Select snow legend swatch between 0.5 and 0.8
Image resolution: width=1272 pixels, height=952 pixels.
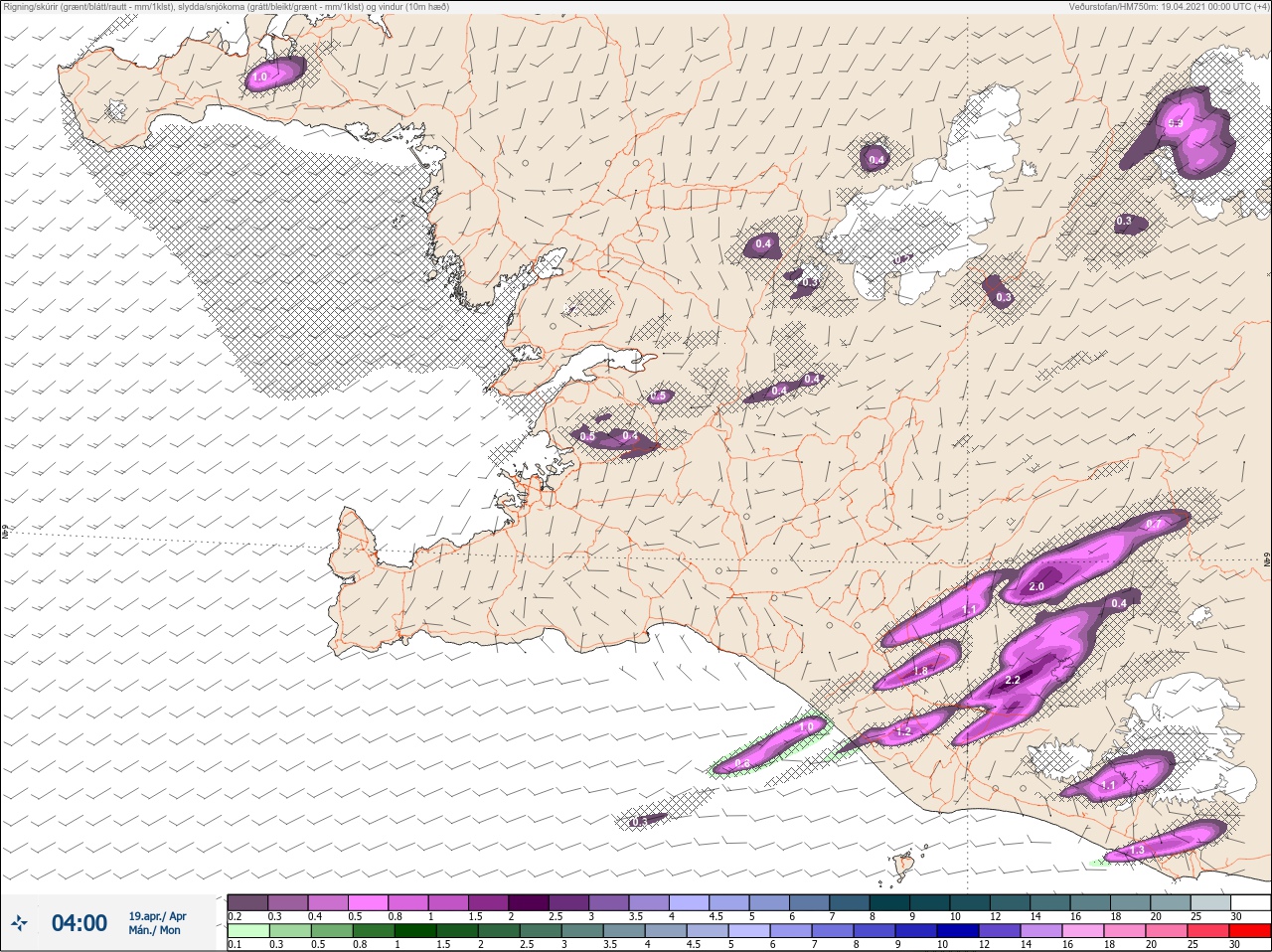369,902
